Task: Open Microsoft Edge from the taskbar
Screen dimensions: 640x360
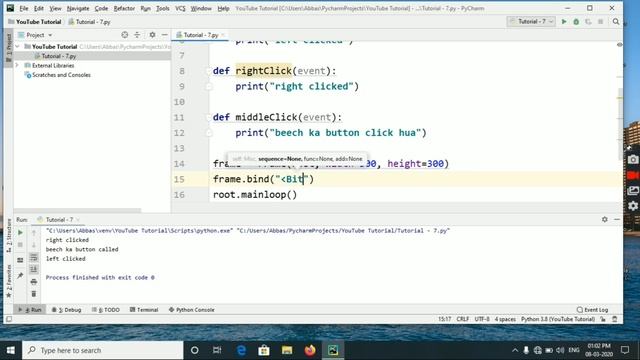Action: (241, 350)
